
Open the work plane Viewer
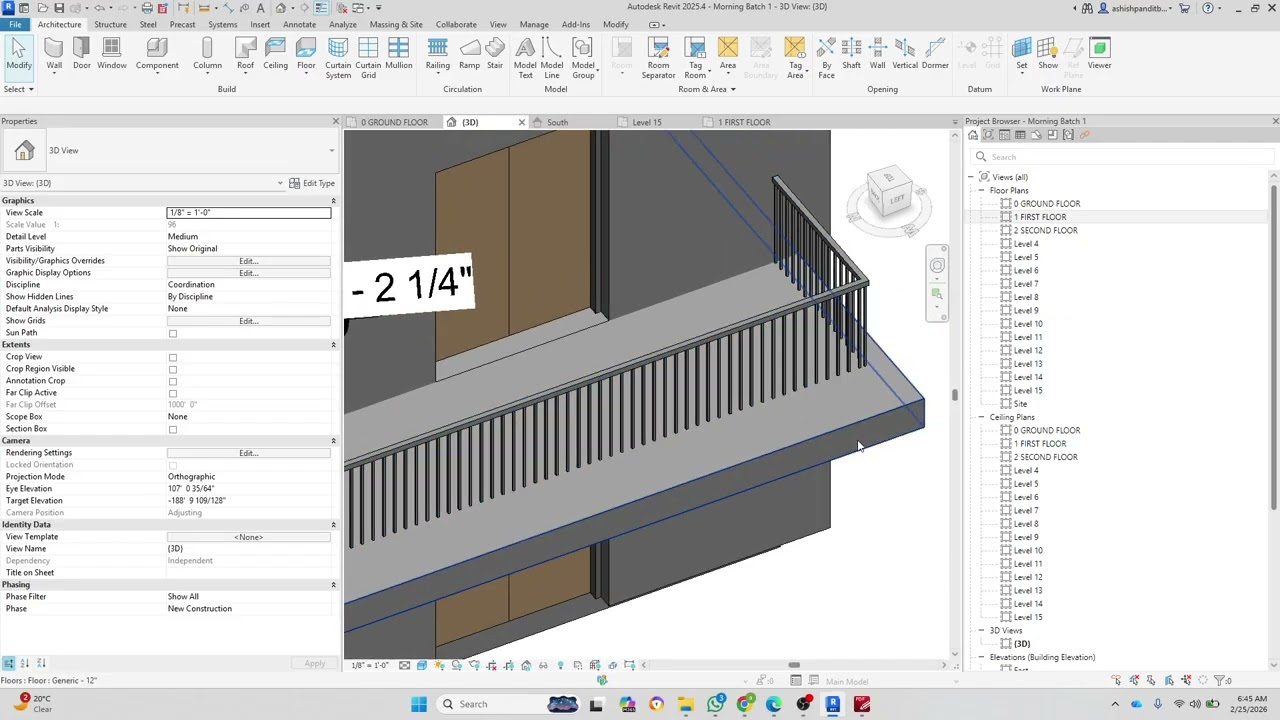coord(1099,54)
